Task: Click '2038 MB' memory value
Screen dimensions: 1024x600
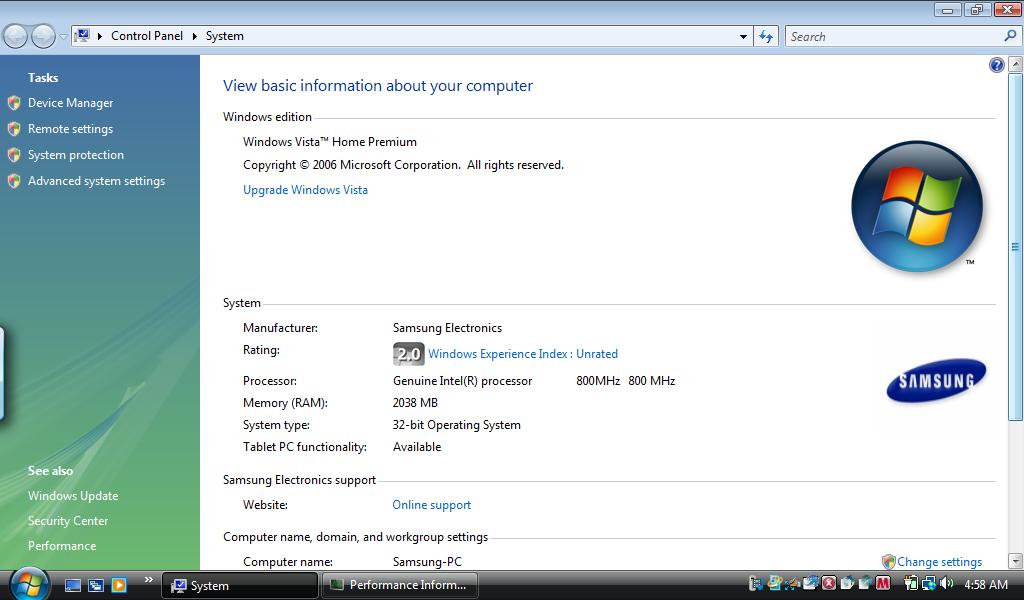Action: 415,403
